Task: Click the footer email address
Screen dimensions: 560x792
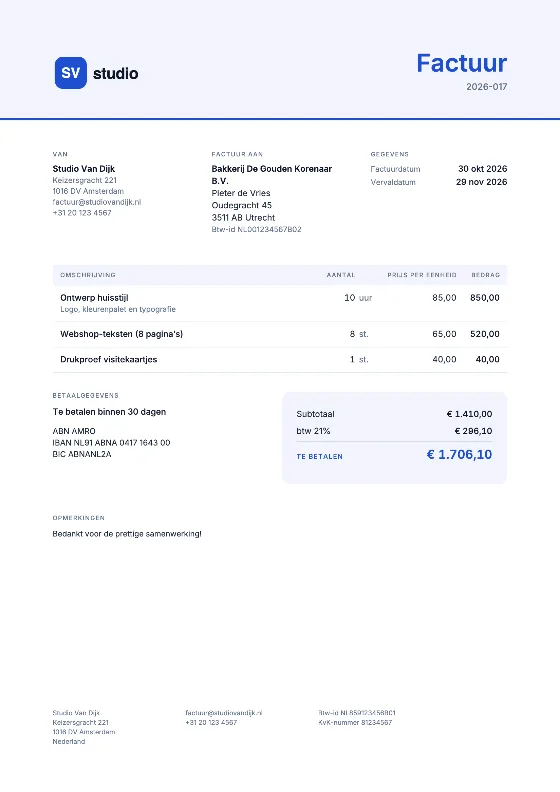Action: click(224, 713)
